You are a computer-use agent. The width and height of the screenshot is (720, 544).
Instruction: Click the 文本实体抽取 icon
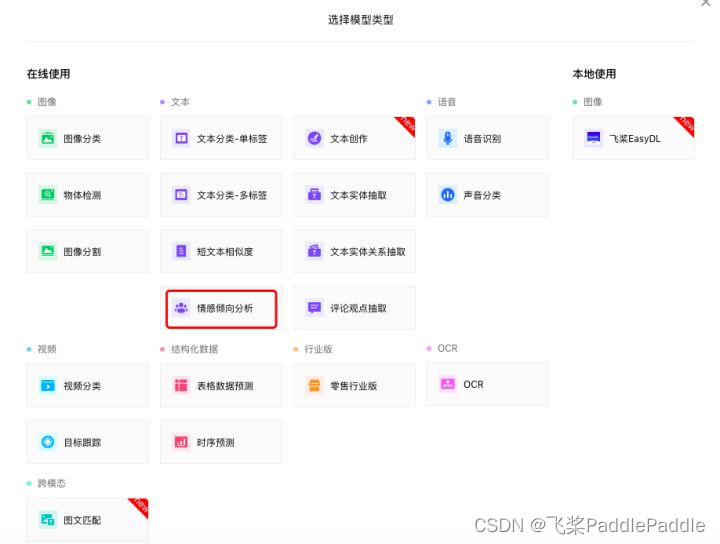pos(315,195)
